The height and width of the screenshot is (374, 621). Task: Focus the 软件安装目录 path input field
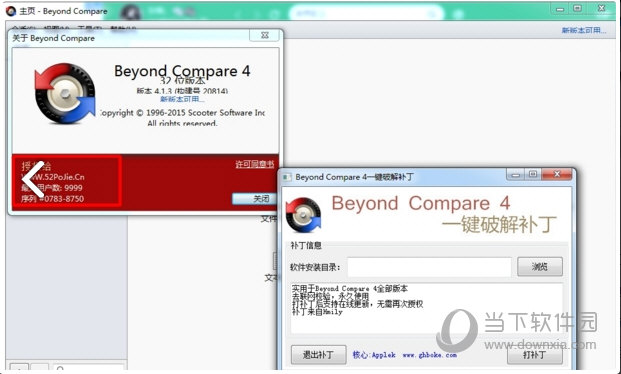(429, 267)
